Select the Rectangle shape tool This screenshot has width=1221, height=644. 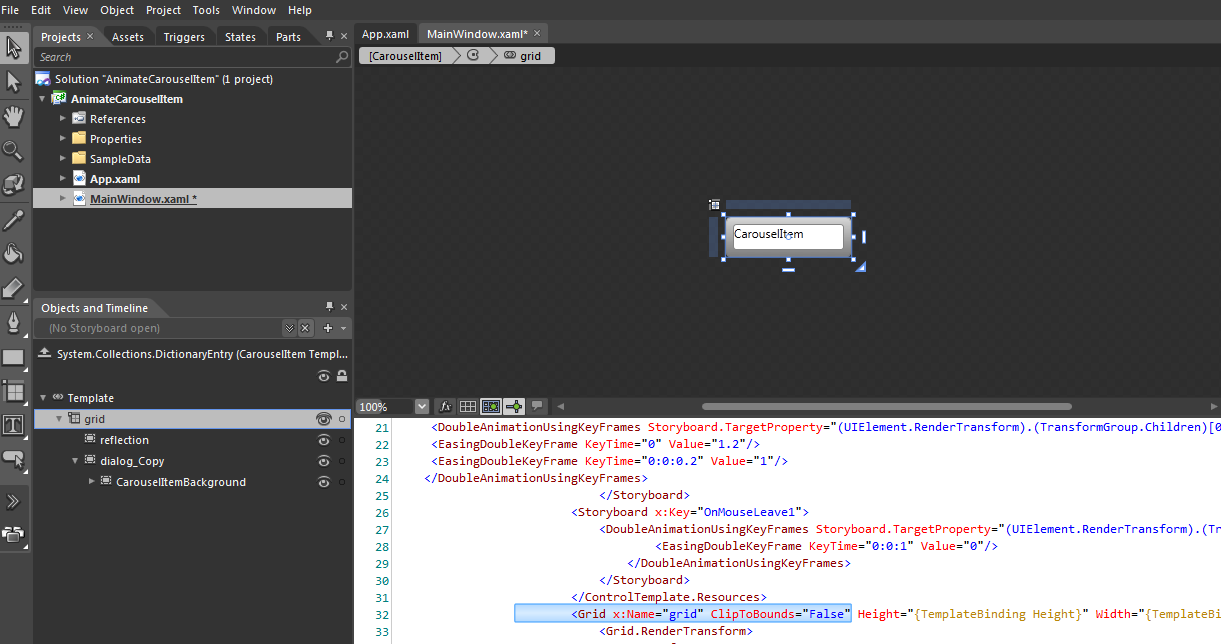14,357
